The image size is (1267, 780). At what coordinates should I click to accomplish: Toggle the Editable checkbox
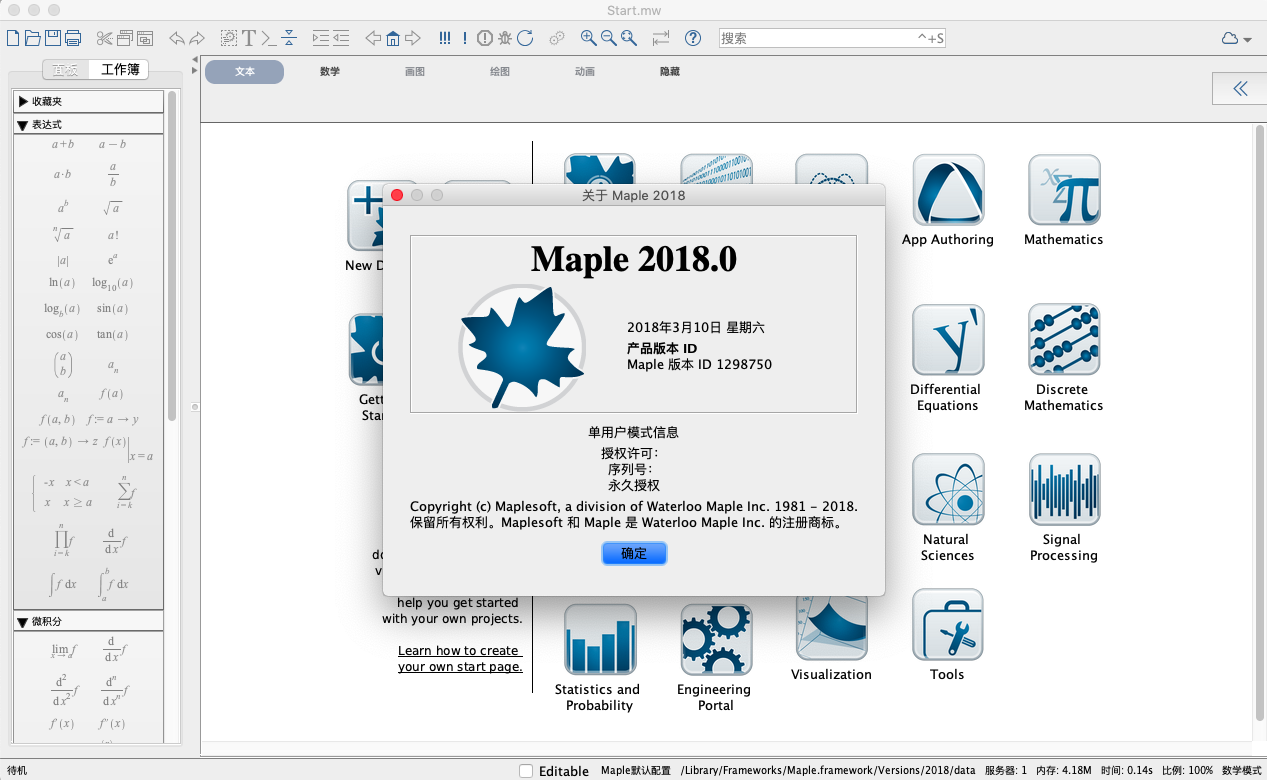pyautogui.click(x=526, y=771)
